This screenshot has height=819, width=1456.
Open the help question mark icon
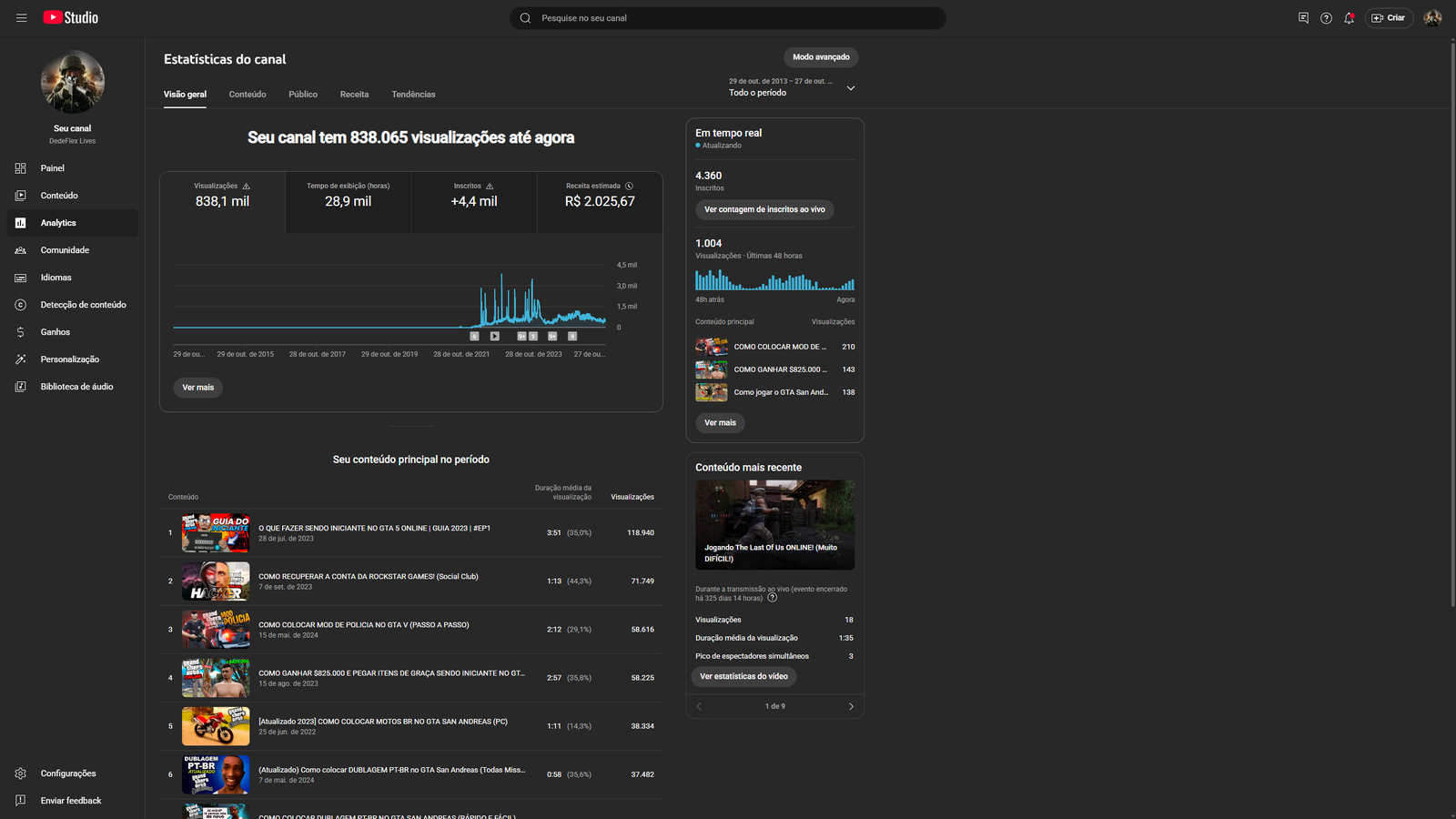click(1326, 18)
